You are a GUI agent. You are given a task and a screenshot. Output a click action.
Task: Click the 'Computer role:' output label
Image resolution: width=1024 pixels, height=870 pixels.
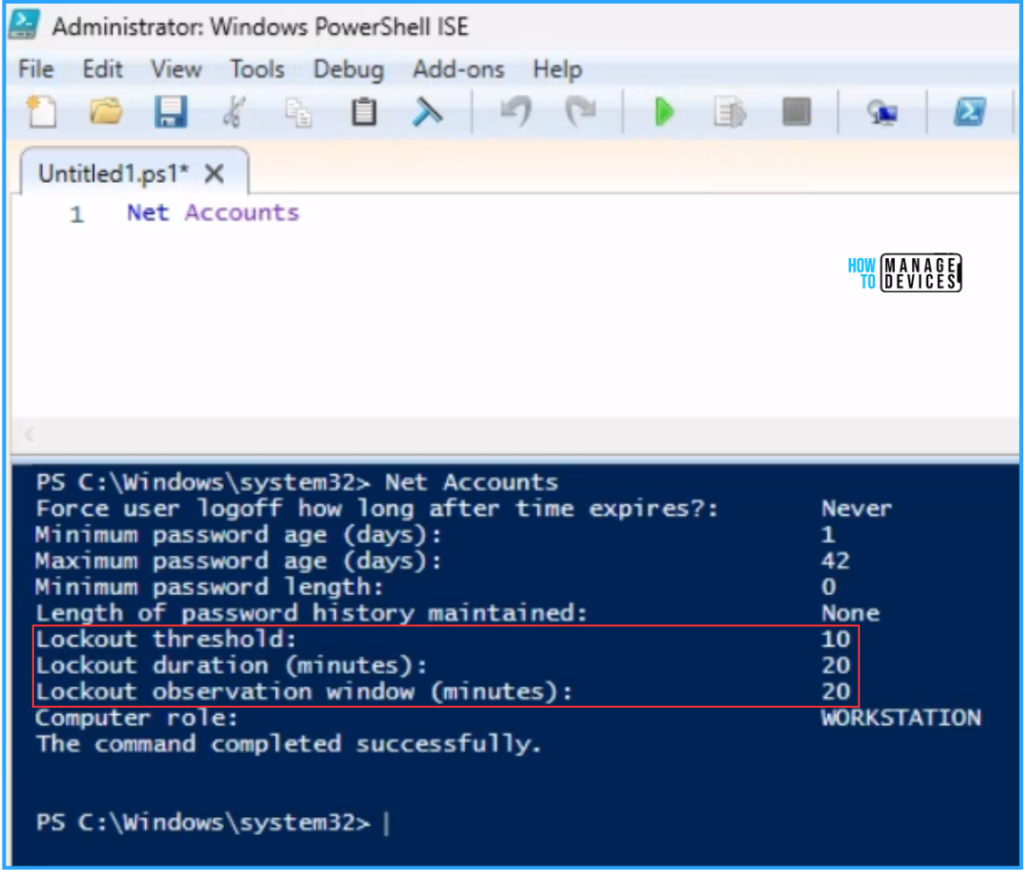(136, 718)
